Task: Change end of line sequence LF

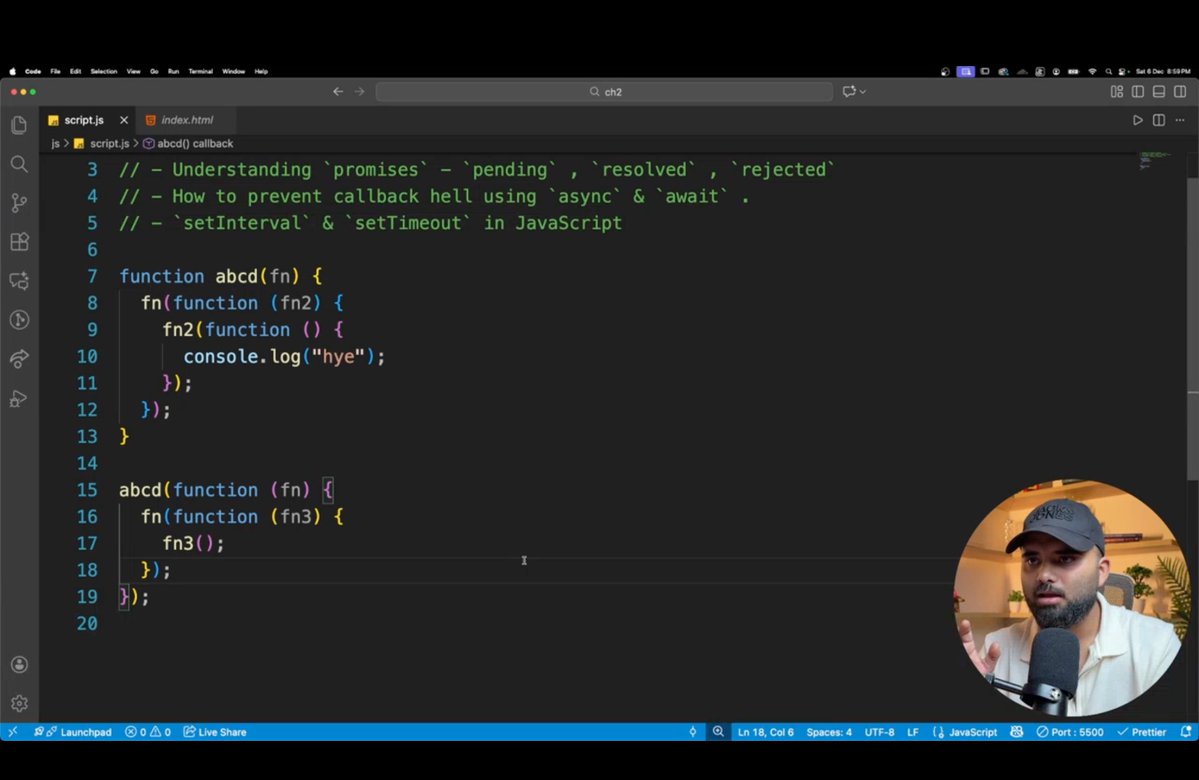Action: pos(913,732)
